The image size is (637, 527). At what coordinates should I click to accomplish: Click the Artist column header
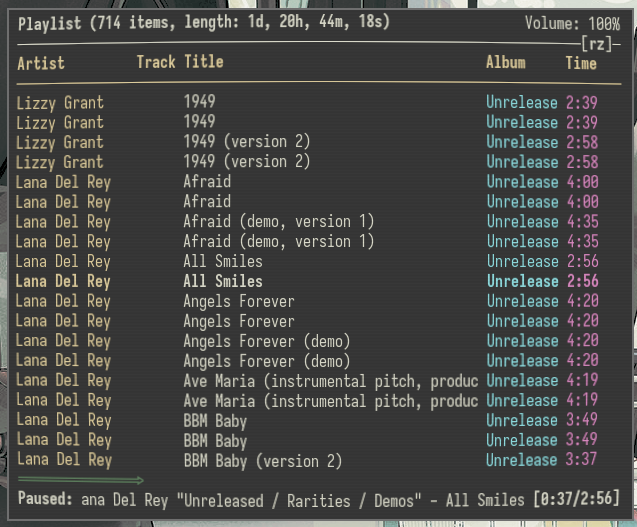coord(41,63)
